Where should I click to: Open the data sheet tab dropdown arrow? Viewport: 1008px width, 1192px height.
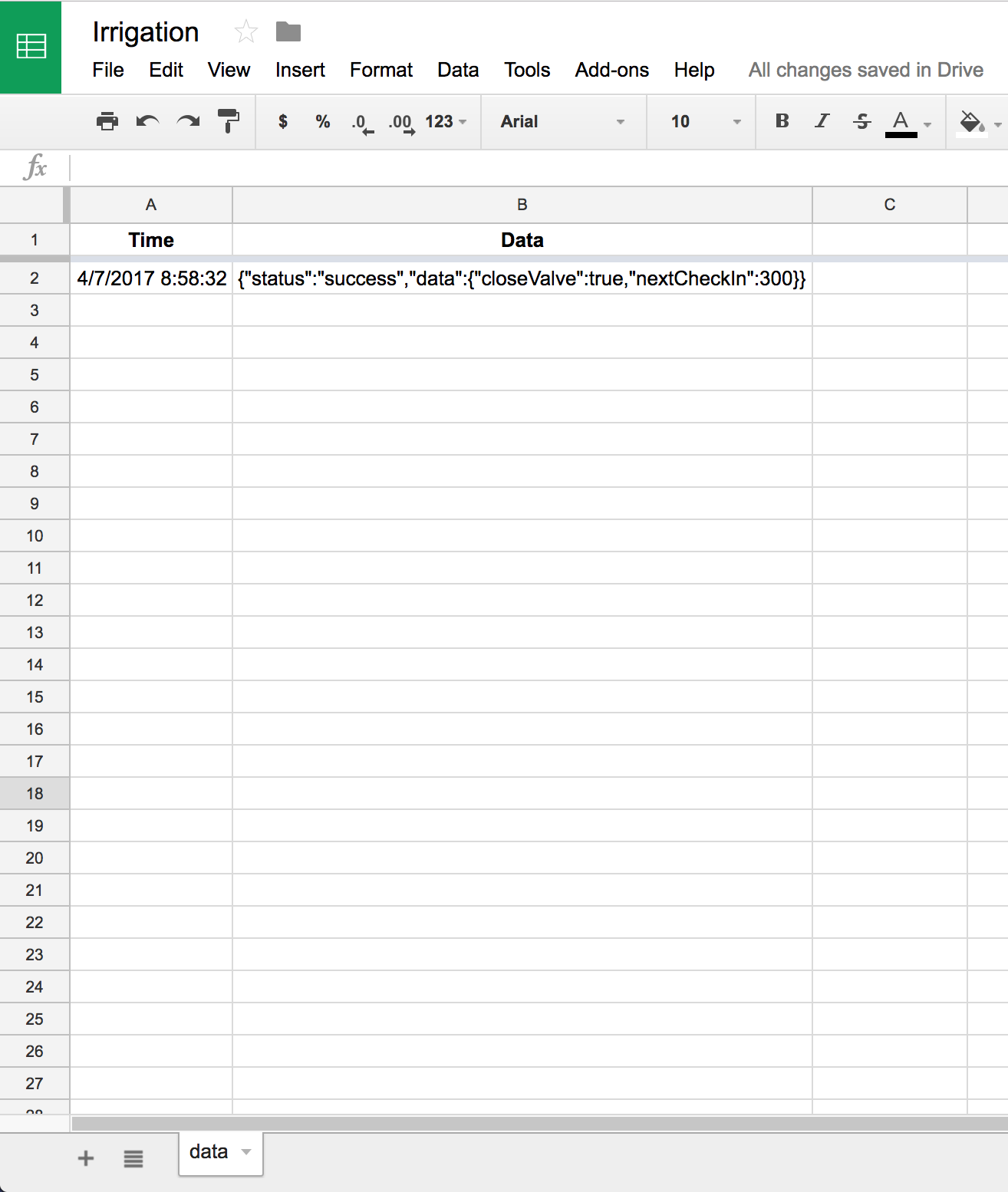pos(246,1152)
